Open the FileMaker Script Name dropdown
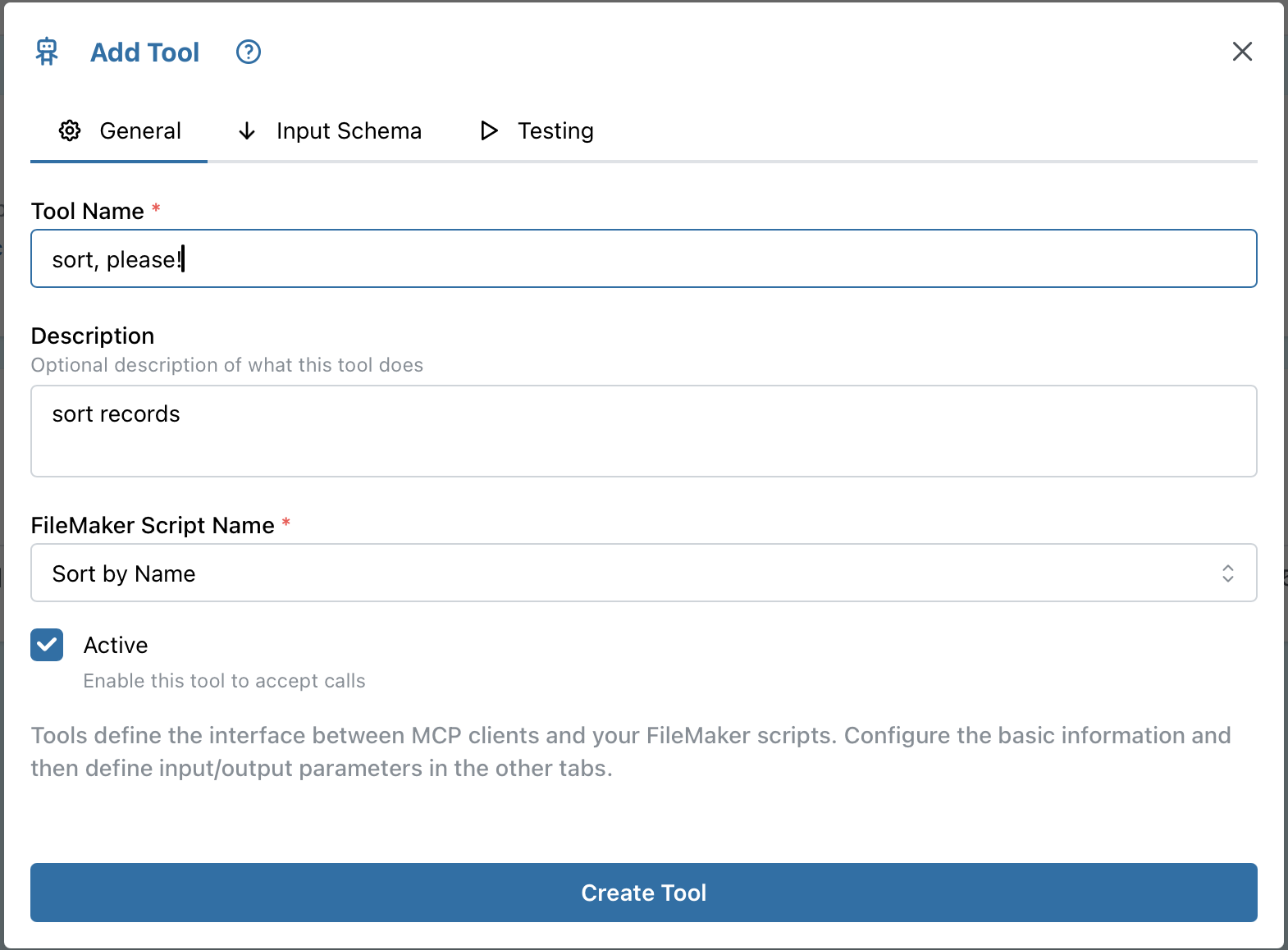The image size is (1288, 950). point(623,573)
